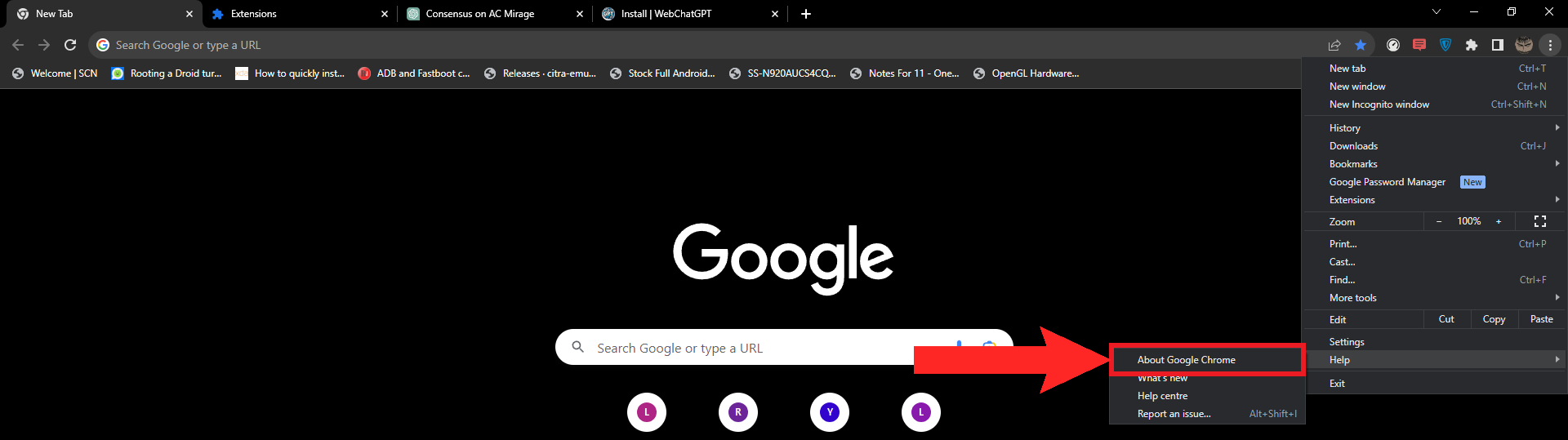Go back with the back arrow
The width and height of the screenshot is (1568, 440).
(18, 45)
